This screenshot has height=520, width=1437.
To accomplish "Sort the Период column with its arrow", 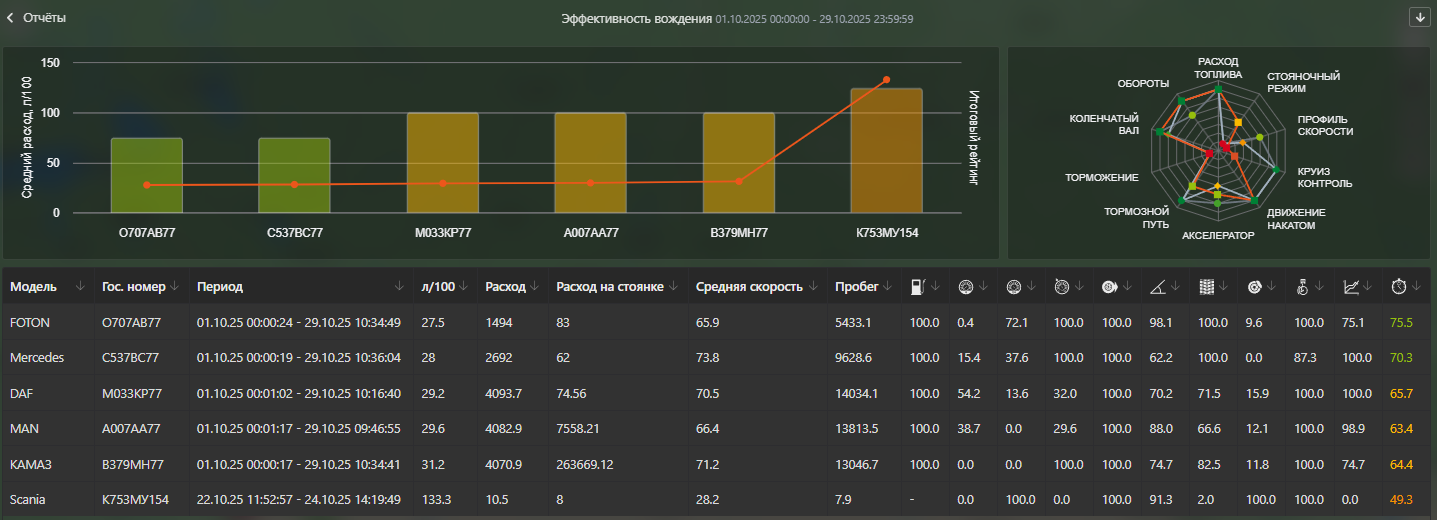I will point(401,286).
